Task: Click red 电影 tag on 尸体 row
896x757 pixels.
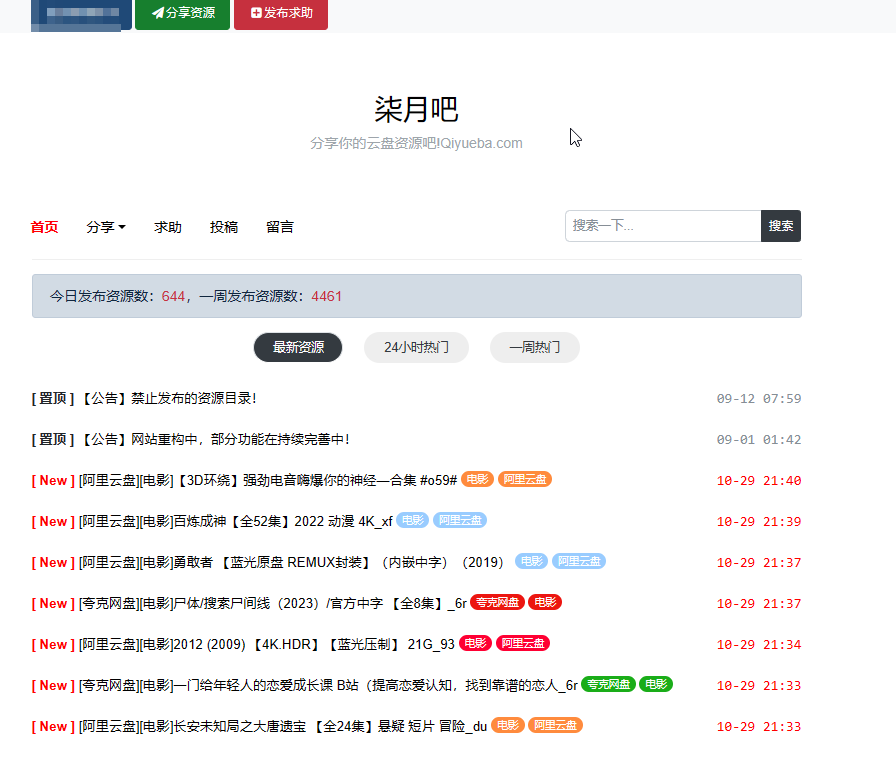Action: (x=545, y=602)
